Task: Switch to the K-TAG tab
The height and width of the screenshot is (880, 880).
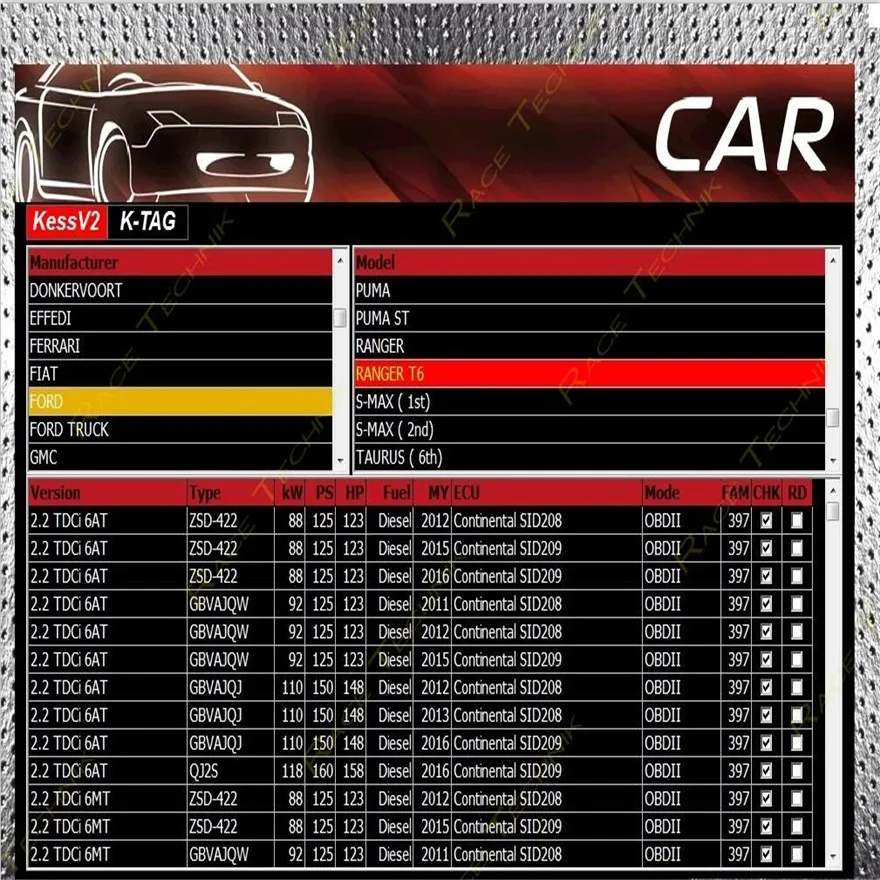Action: point(147,222)
